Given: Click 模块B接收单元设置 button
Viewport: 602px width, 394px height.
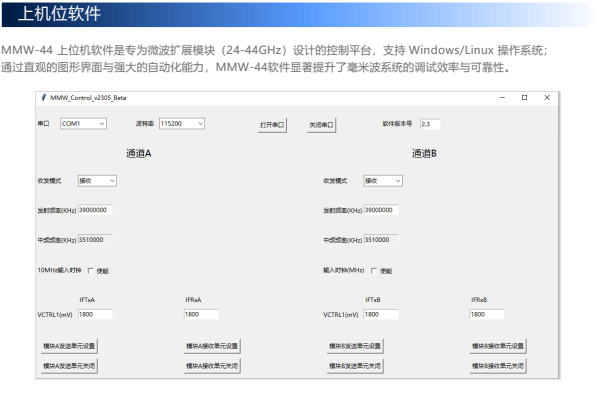Looking at the screenshot, I should tap(498, 346).
